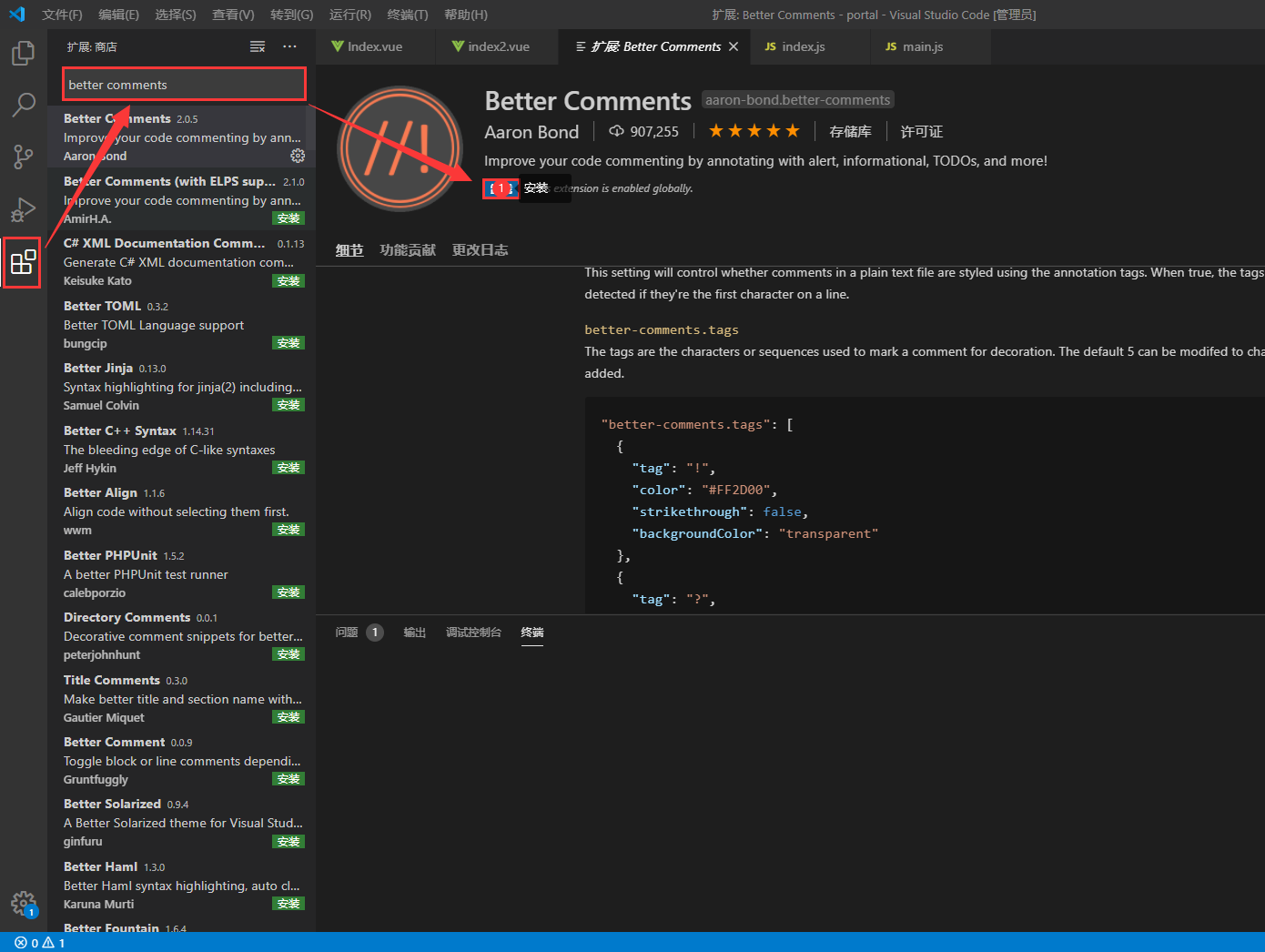The height and width of the screenshot is (952, 1265).
Task: Open the 许可证 license link
Action: (x=921, y=131)
